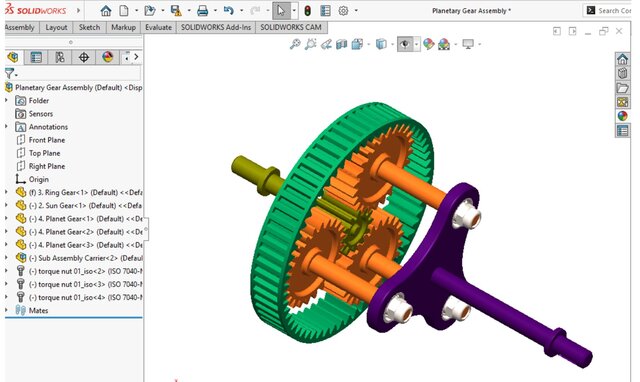Open Design Library in task pane
Screen dimensions: 640x382
[622, 73]
